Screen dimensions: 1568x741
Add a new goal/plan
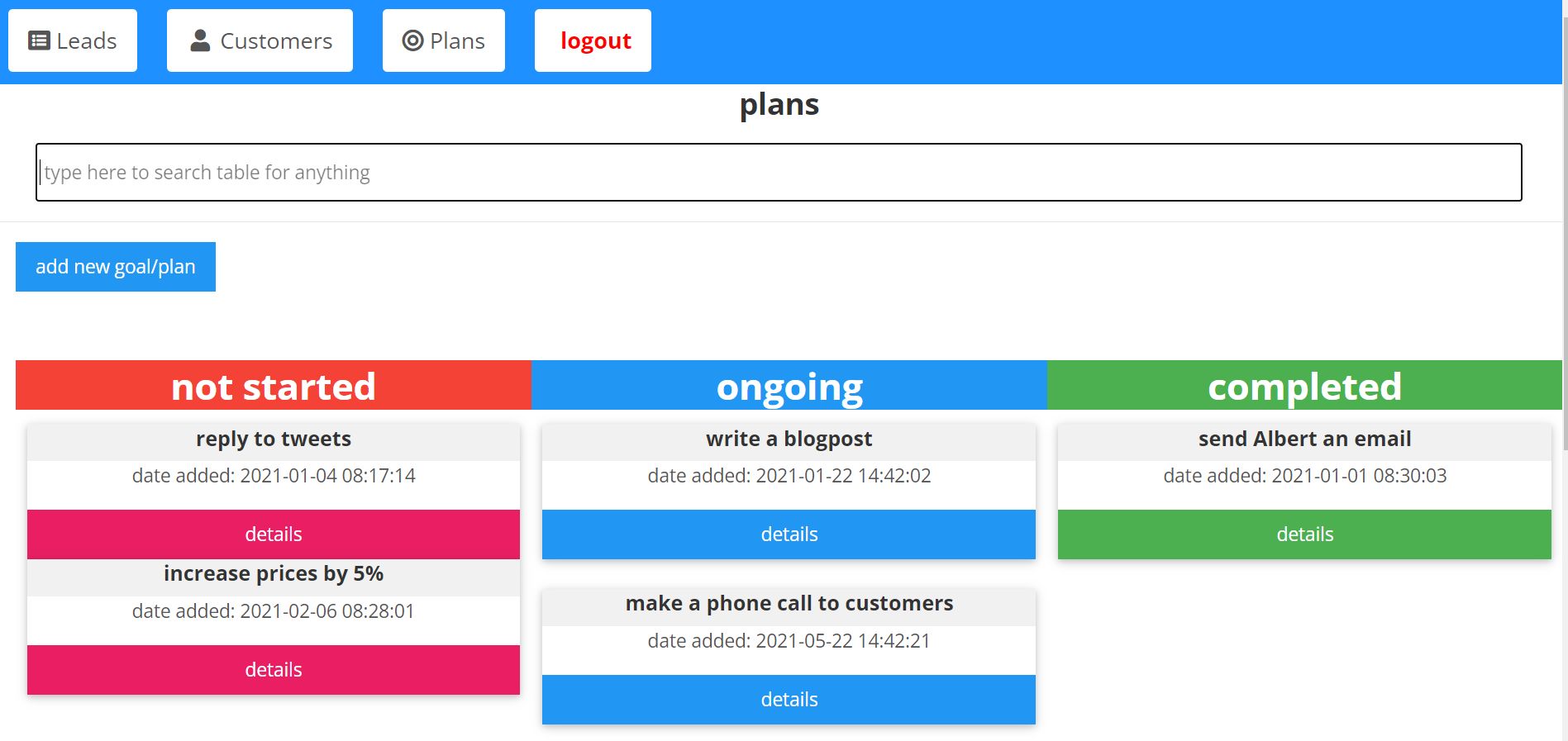[116, 267]
